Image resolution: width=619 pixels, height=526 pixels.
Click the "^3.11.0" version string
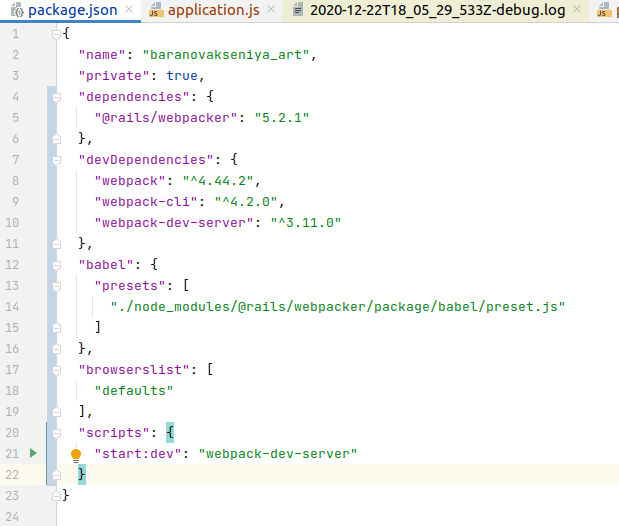tap(306, 223)
